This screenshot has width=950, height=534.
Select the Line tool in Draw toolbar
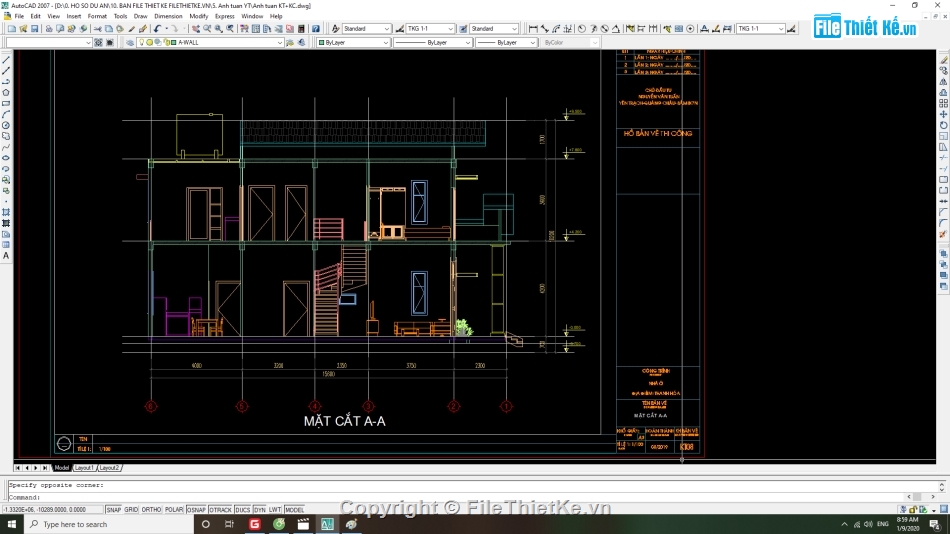pos(6,60)
